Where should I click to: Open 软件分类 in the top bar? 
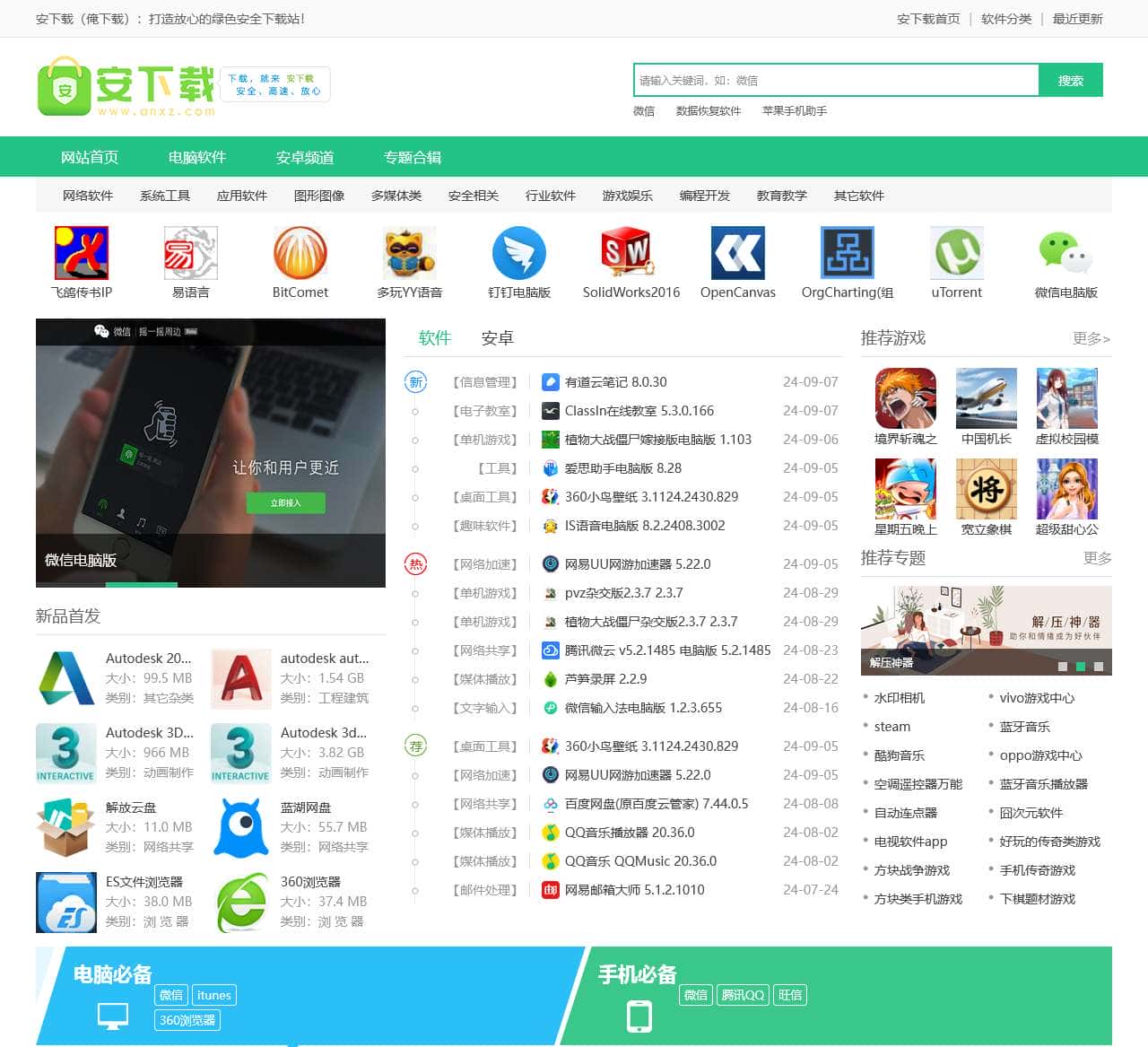(1006, 19)
